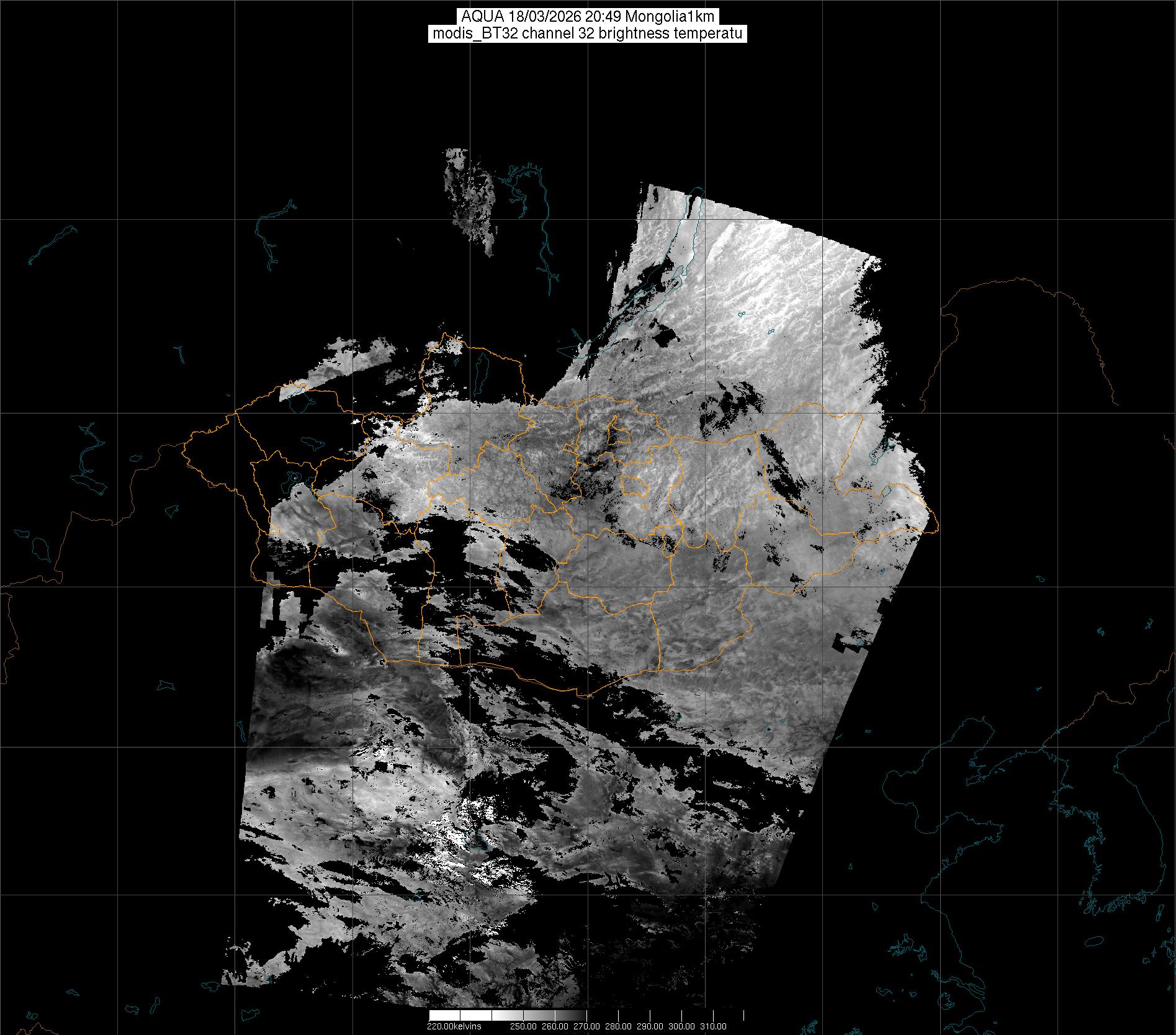Click the AQUA 18/03/2026 20:49 Mongolia1km title
The image size is (1176, 1035).
[588, 17]
